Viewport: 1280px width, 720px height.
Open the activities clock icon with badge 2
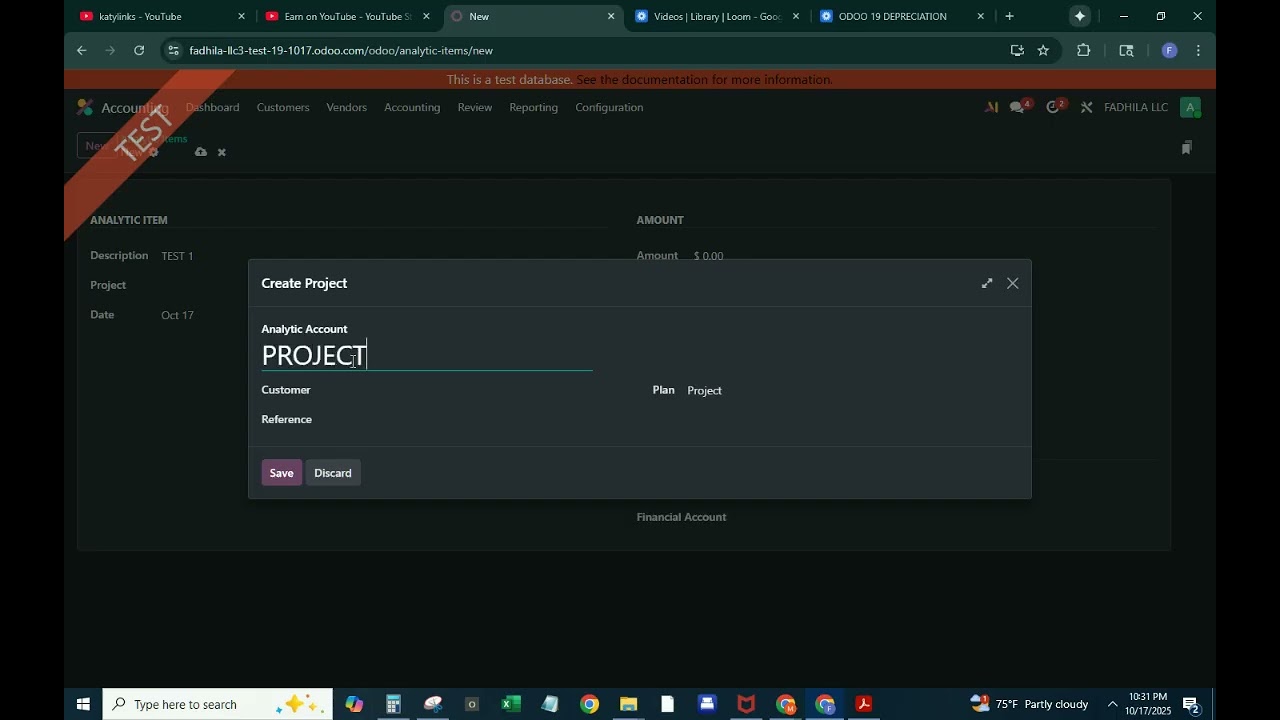coord(1055,107)
